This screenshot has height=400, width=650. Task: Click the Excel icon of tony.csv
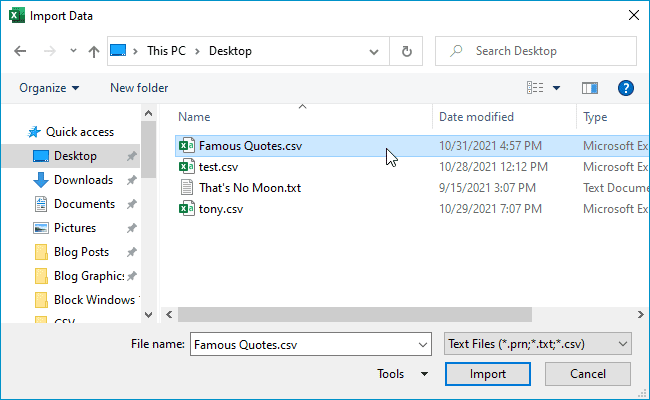point(187,208)
